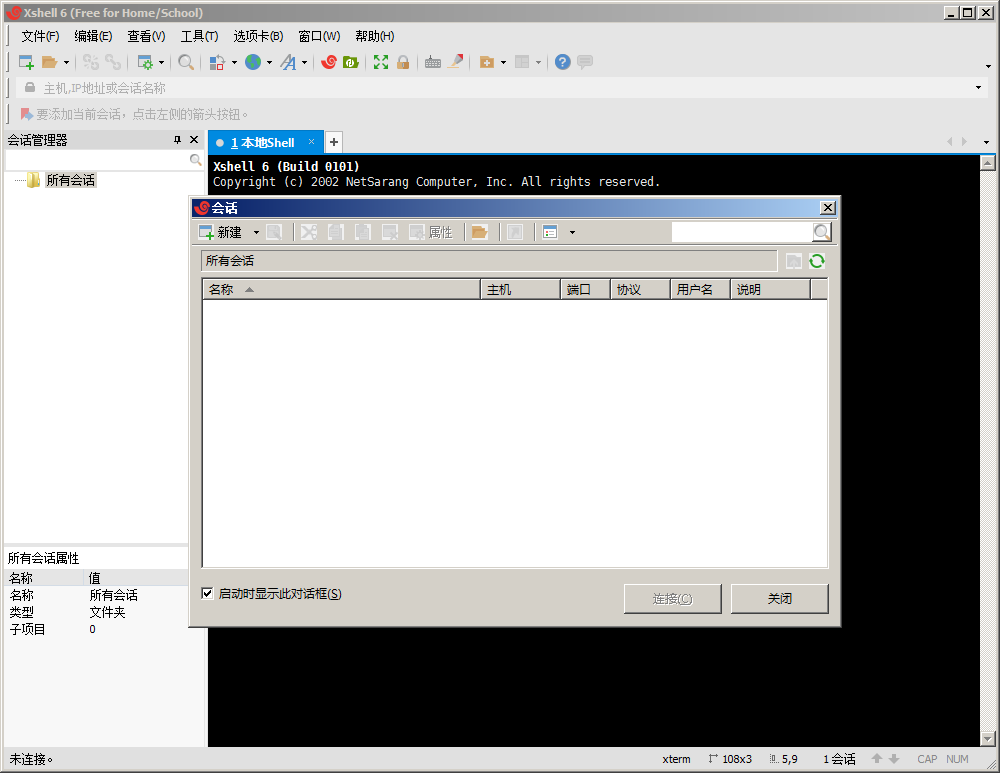Screen dimensions: 1000x773
Task: Open the 工具(T) menu
Action: 199,36
